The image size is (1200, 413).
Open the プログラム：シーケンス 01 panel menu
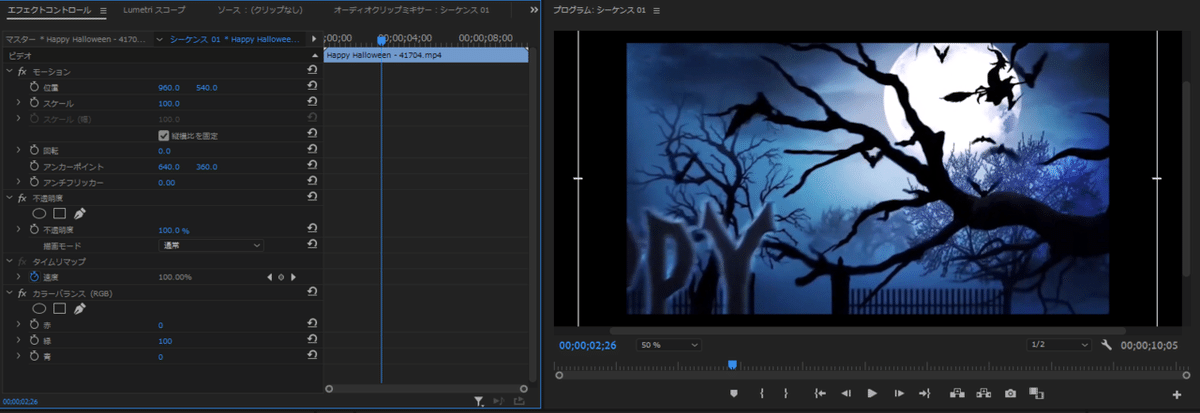coord(658,10)
